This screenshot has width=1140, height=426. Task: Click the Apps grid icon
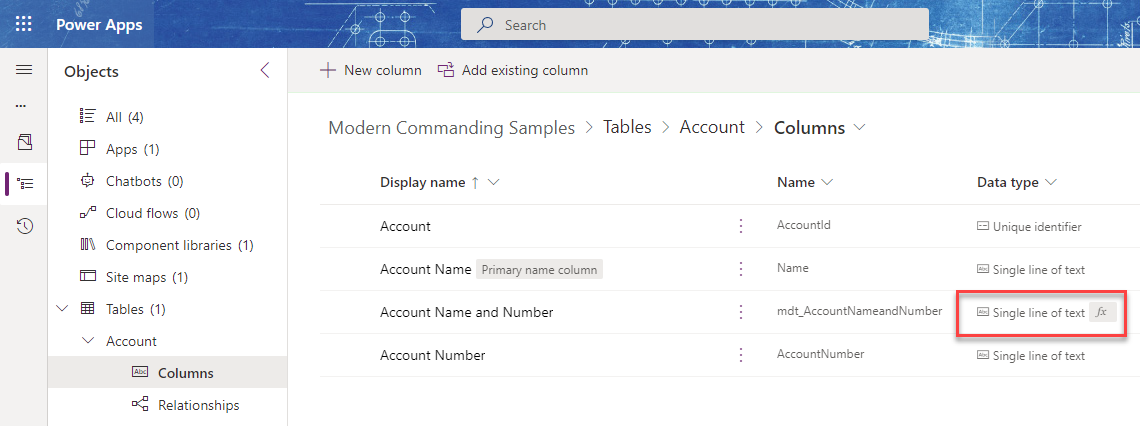click(x=87, y=148)
